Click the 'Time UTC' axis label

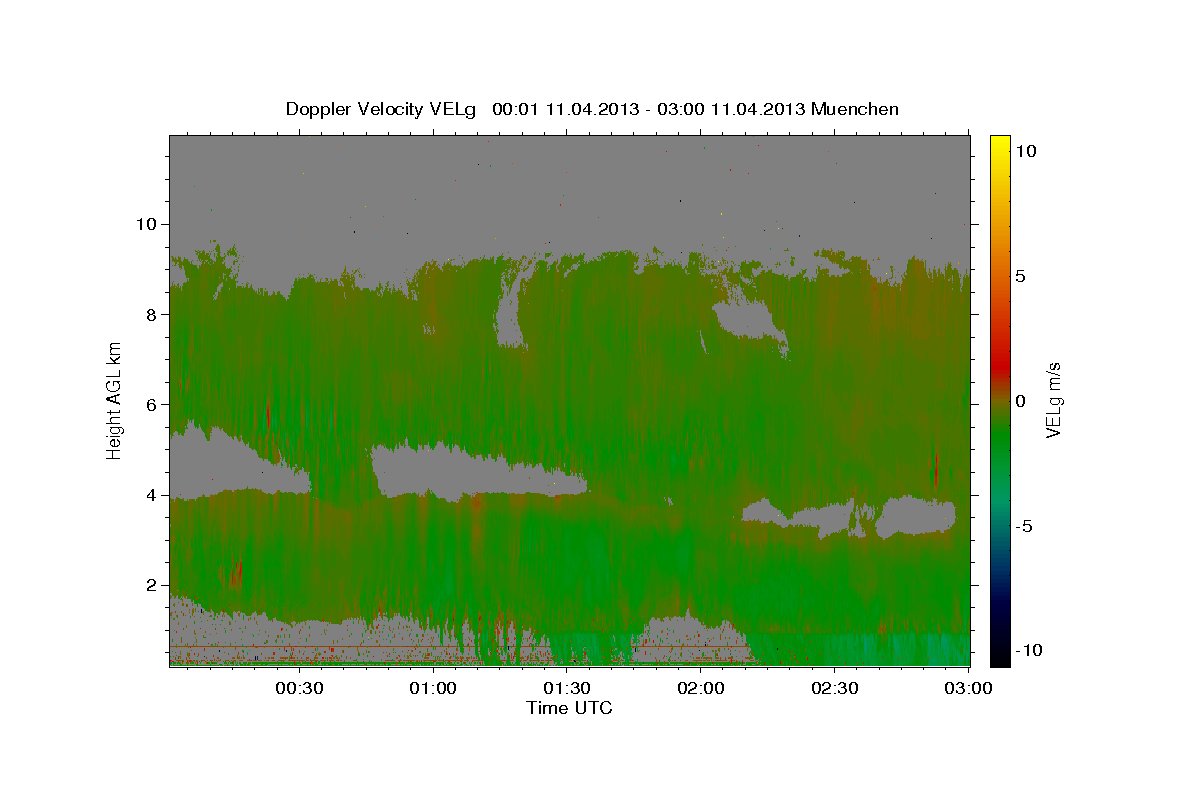569,708
